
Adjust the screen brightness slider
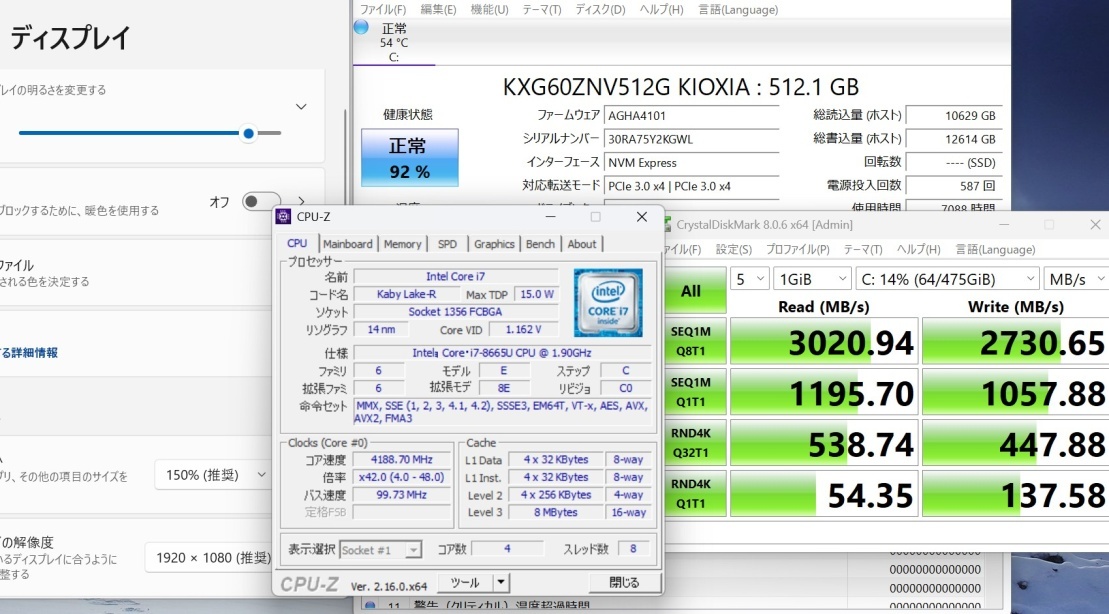tap(248, 133)
